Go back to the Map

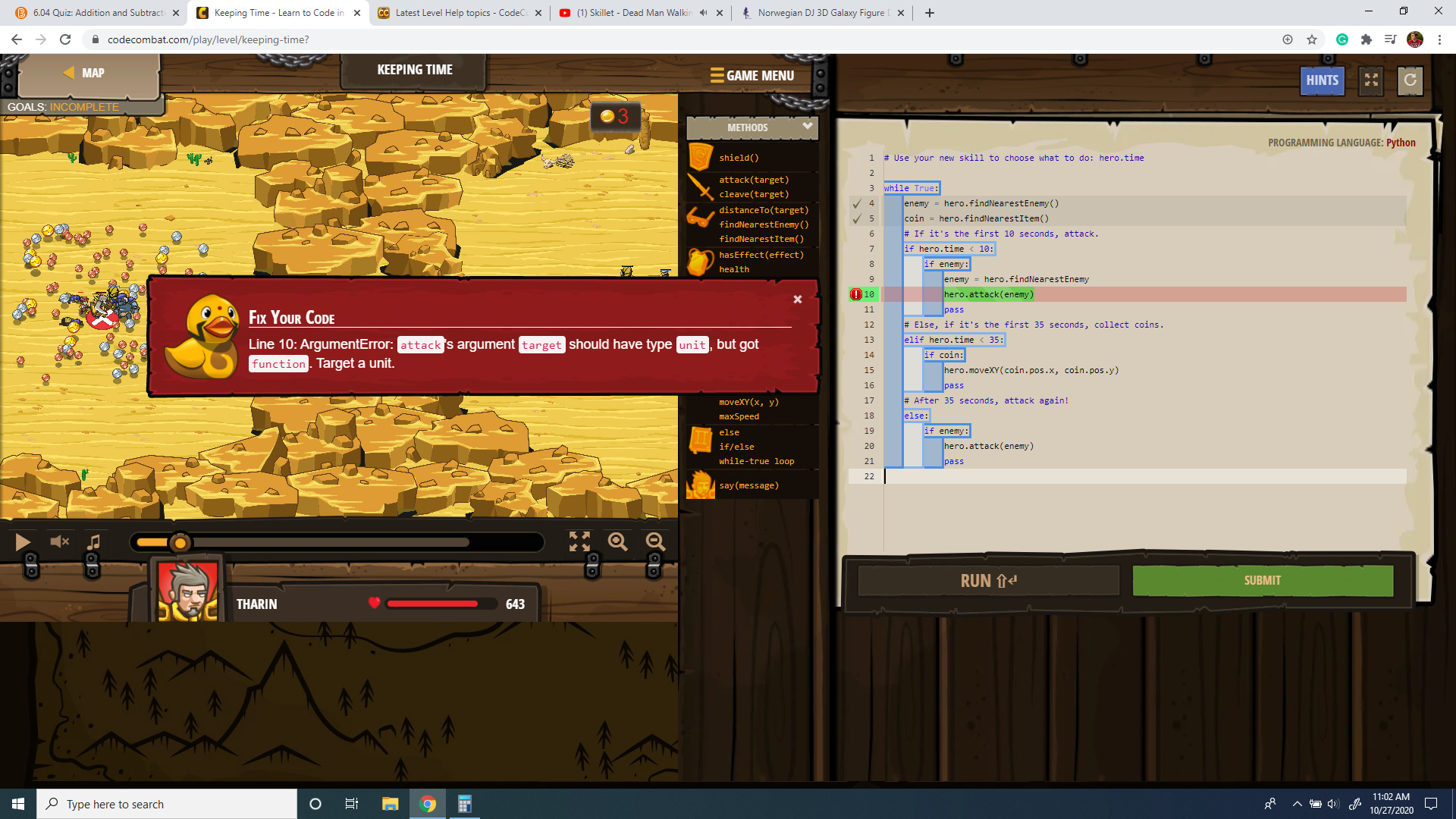[x=83, y=73]
